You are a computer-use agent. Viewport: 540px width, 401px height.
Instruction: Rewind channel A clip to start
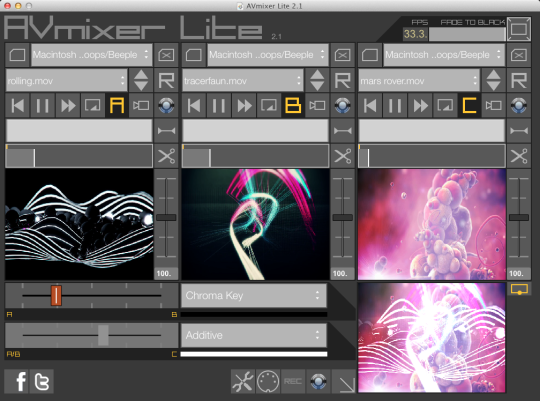[x=18, y=105]
